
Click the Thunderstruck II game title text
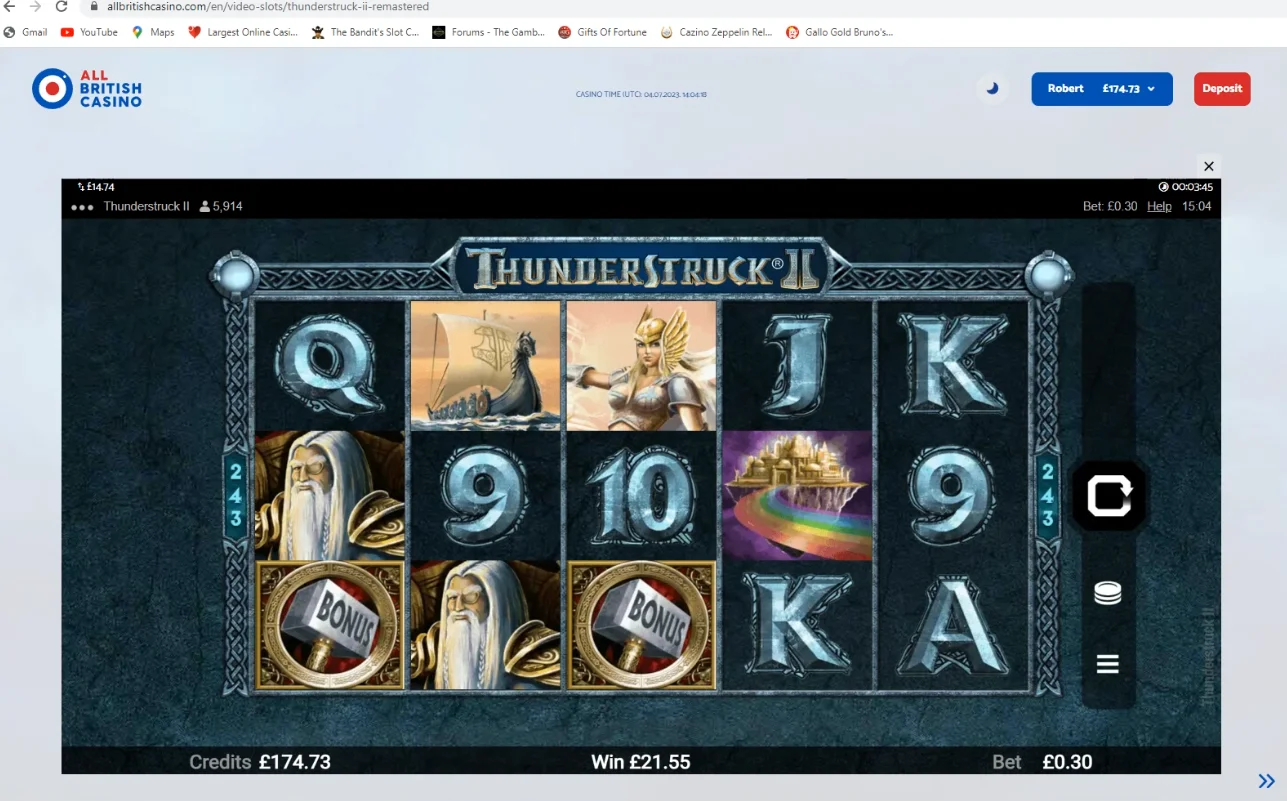click(x=147, y=207)
